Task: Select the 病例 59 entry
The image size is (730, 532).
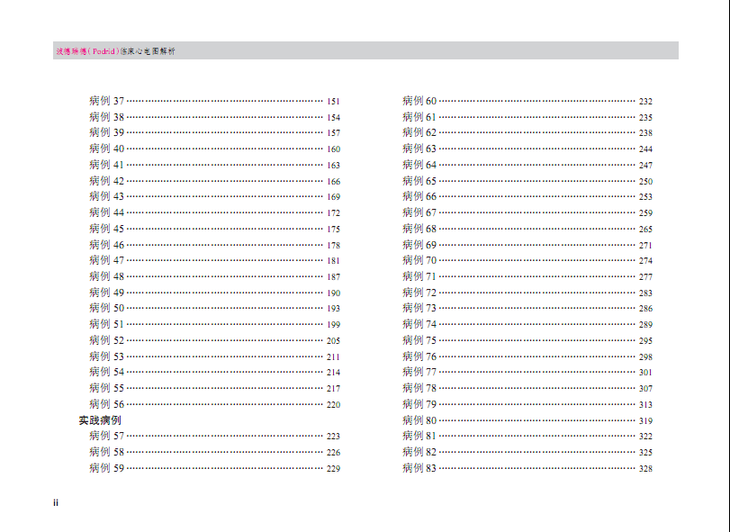Action: [107, 469]
